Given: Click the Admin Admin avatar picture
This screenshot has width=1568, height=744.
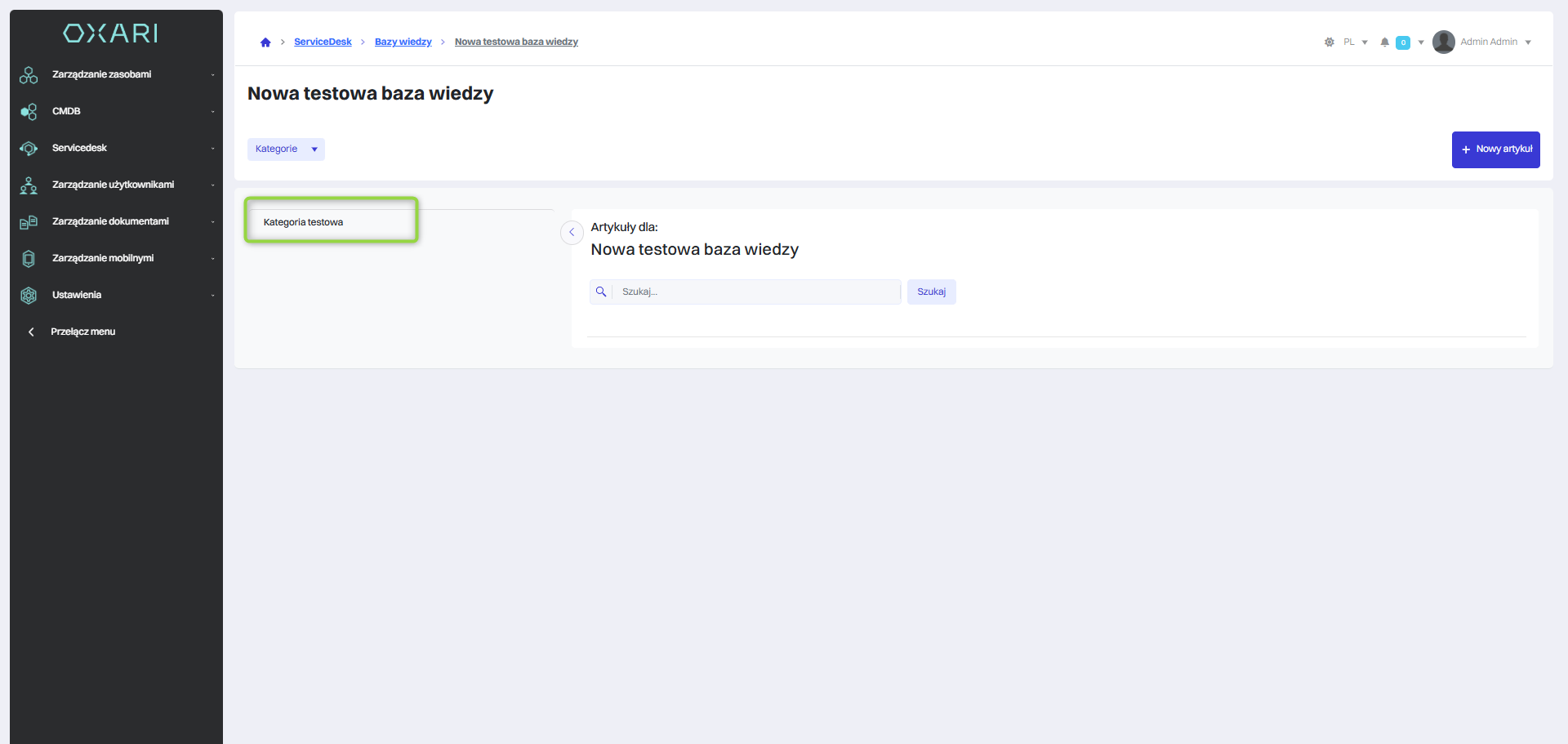Looking at the screenshot, I should tap(1443, 42).
